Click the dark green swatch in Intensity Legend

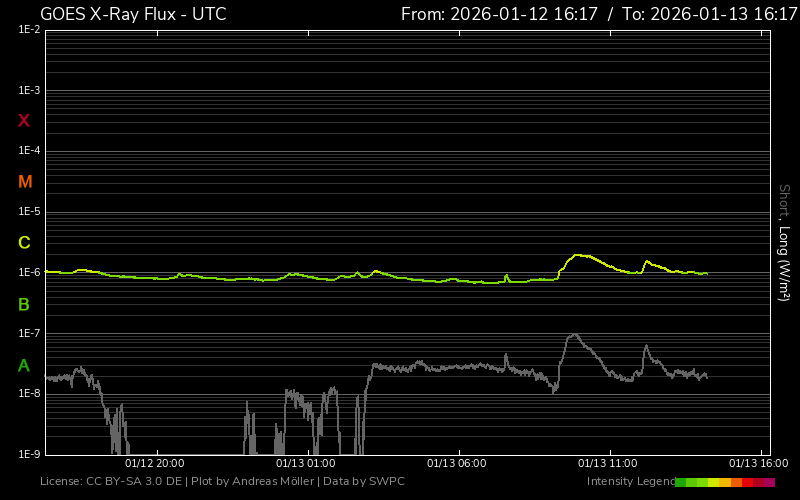(680, 482)
